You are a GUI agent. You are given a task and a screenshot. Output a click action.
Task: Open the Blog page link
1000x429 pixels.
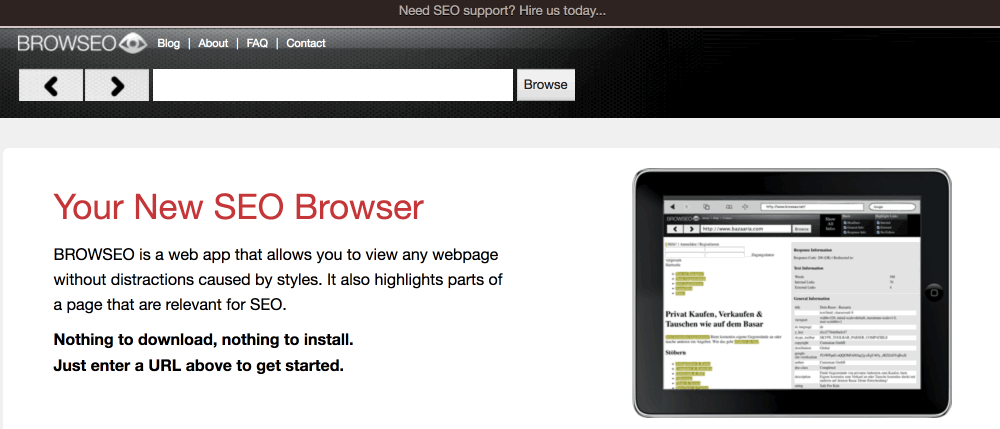[x=168, y=43]
